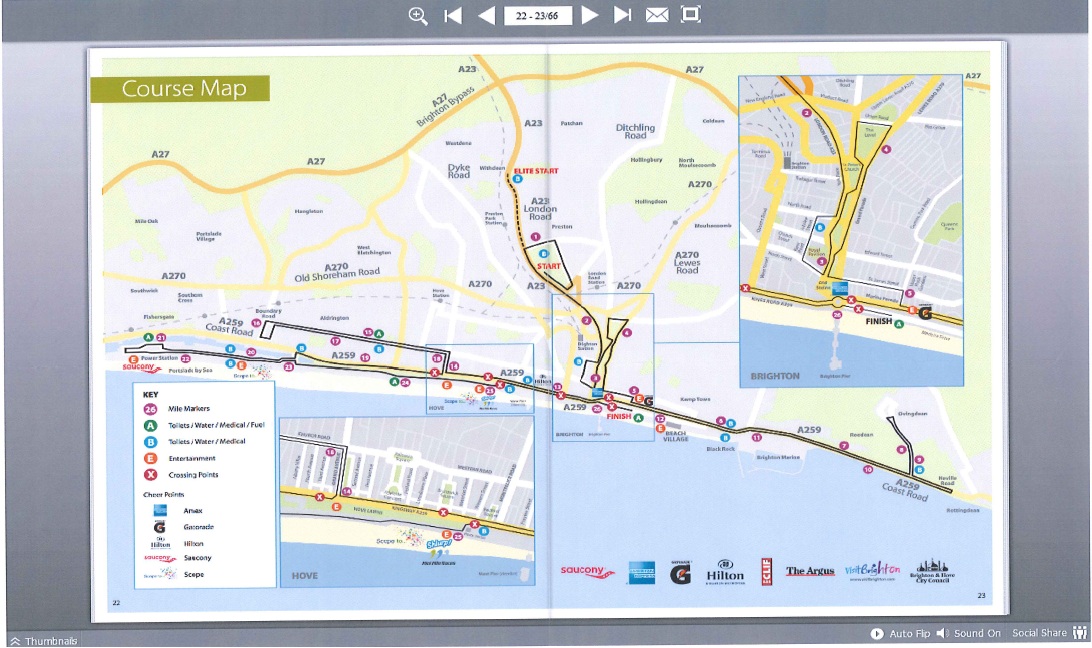Jump to the first page

tap(453, 15)
